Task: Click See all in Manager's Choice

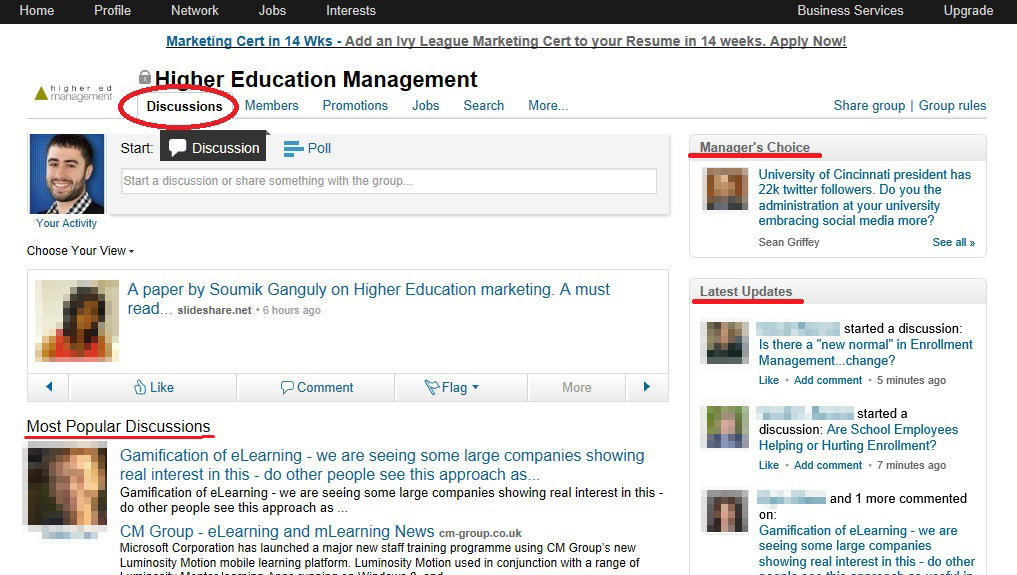Action: point(953,242)
